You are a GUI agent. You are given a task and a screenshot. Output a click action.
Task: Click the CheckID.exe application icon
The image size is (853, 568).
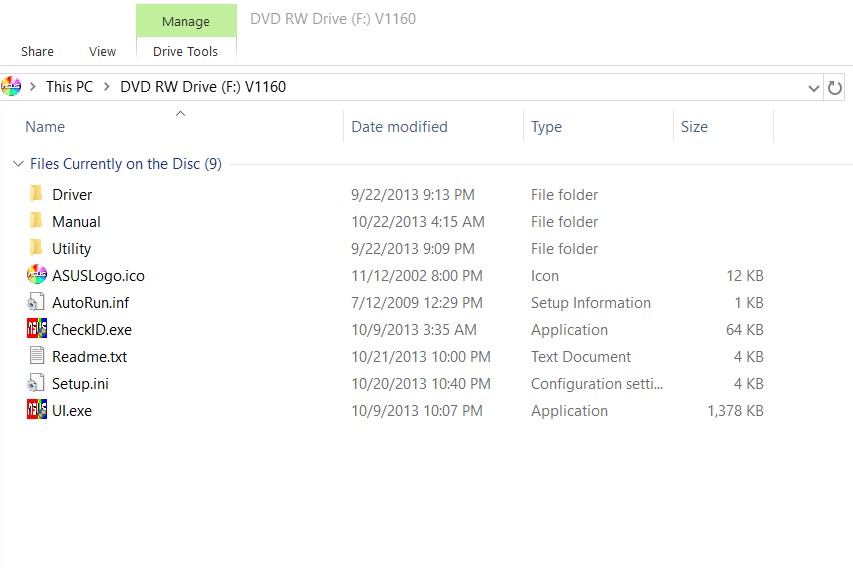pyautogui.click(x=36, y=329)
